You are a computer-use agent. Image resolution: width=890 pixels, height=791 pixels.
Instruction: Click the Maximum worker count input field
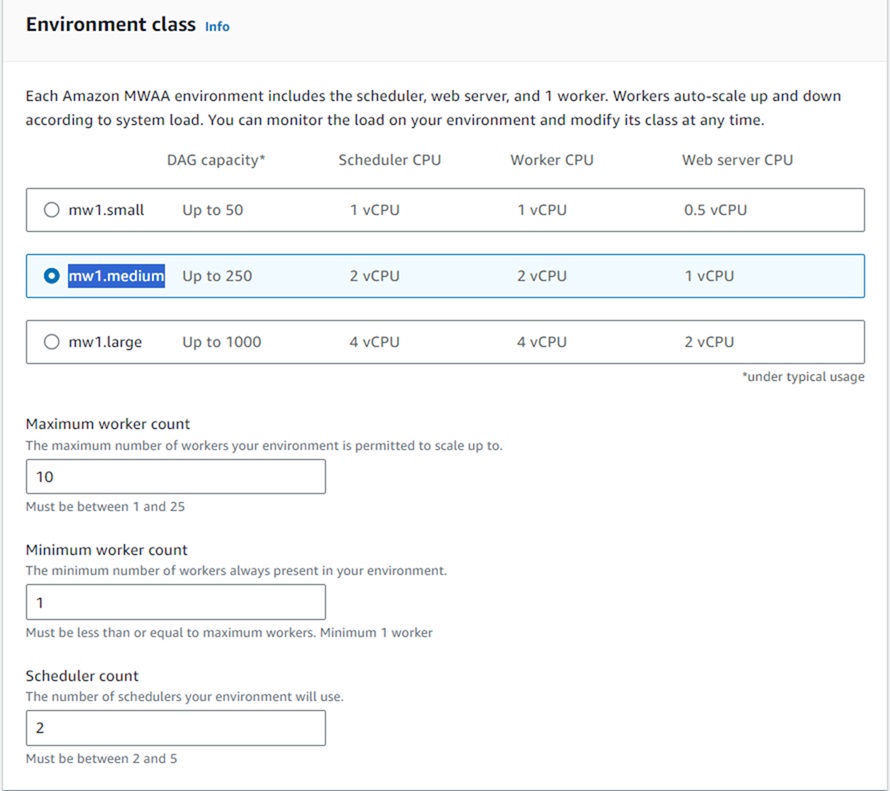coord(176,477)
